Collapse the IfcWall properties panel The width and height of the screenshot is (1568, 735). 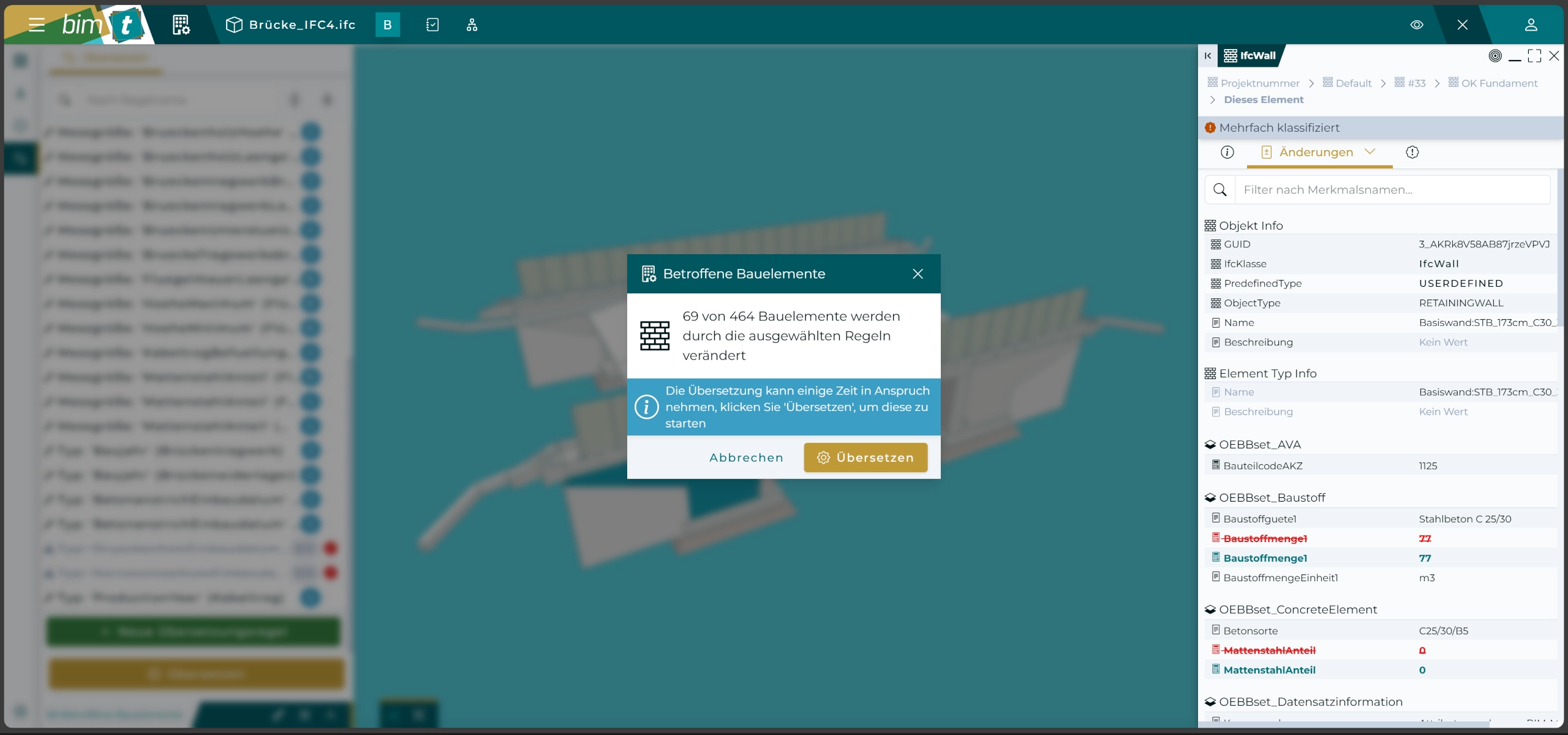tap(1207, 56)
